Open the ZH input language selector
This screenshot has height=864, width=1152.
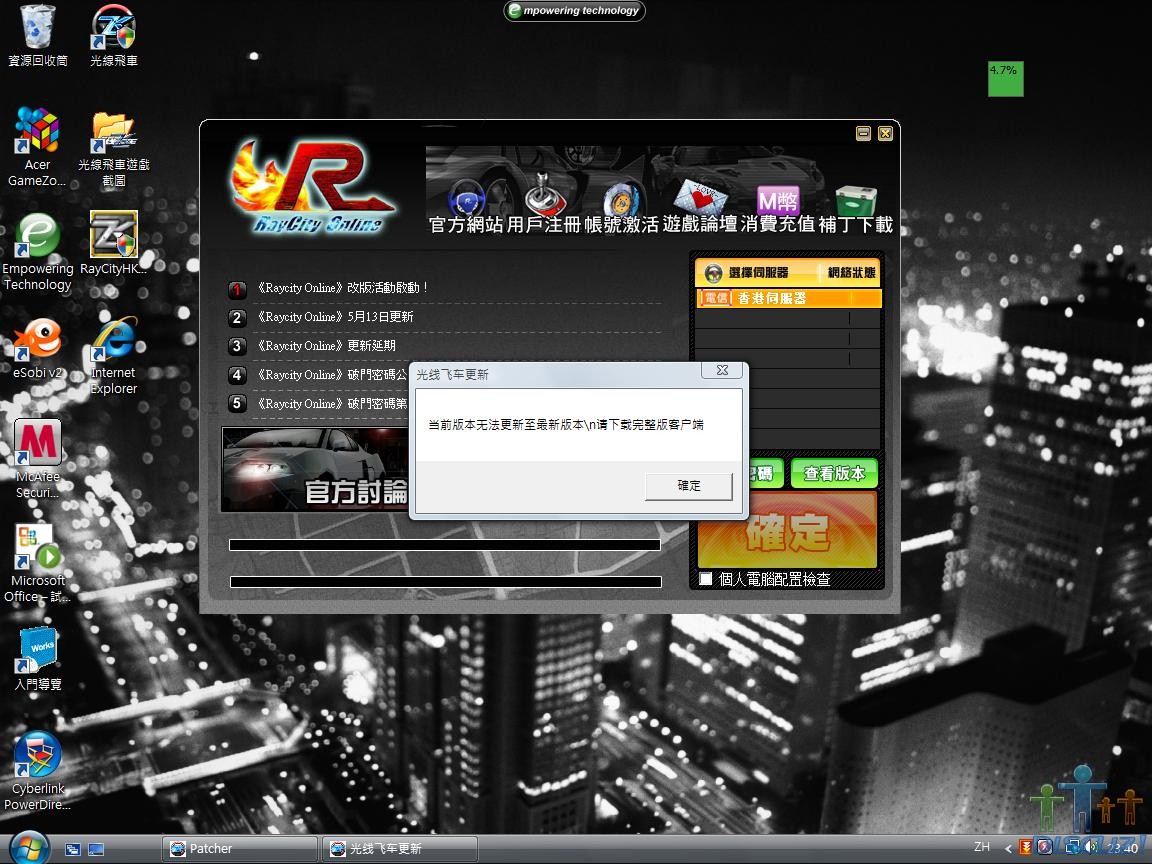click(x=982, y=847)
